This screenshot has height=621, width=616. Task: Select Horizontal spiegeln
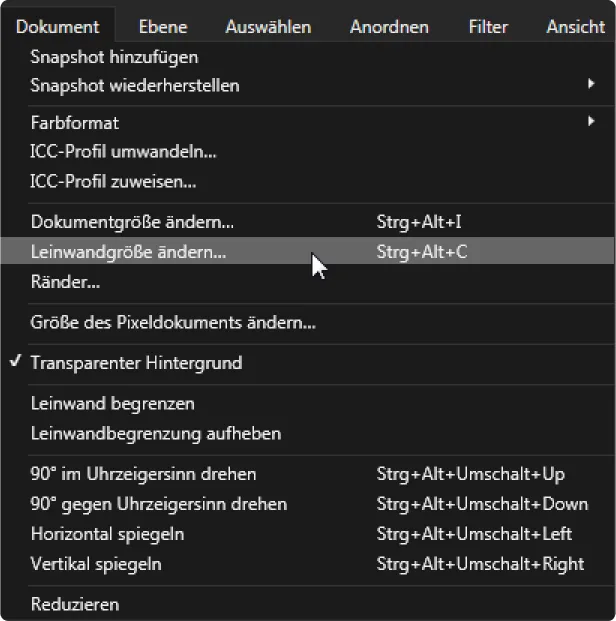click(x=107, y=534)
